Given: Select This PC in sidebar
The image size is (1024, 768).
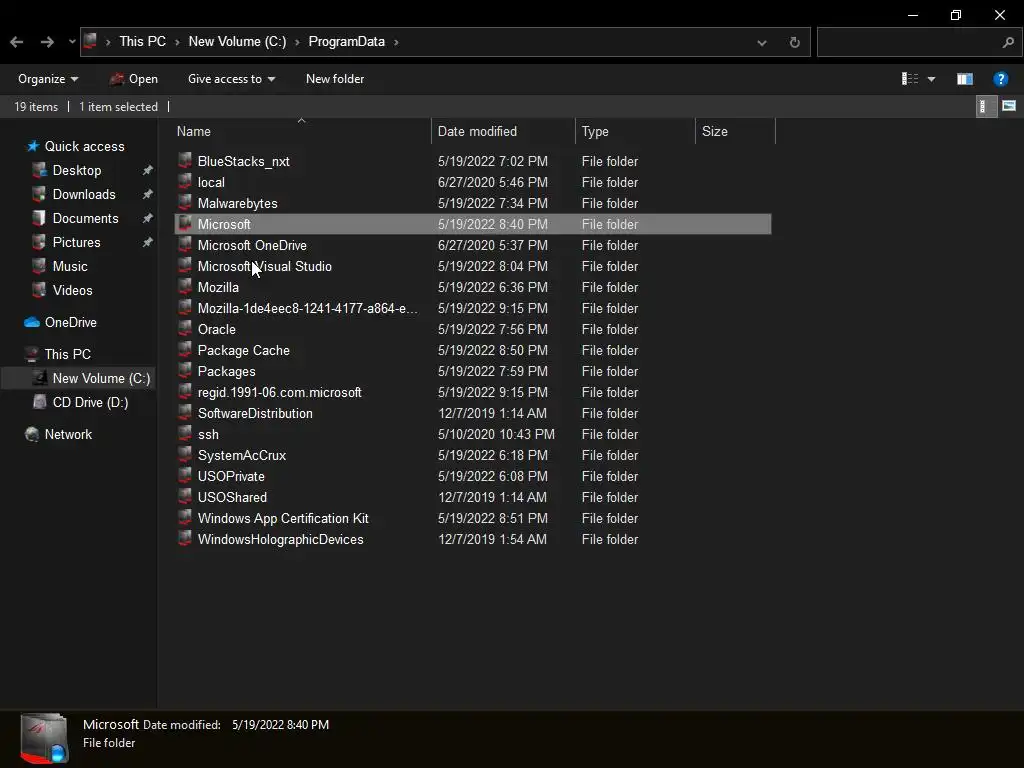Looking at the screenshot, I should (67, 355).
